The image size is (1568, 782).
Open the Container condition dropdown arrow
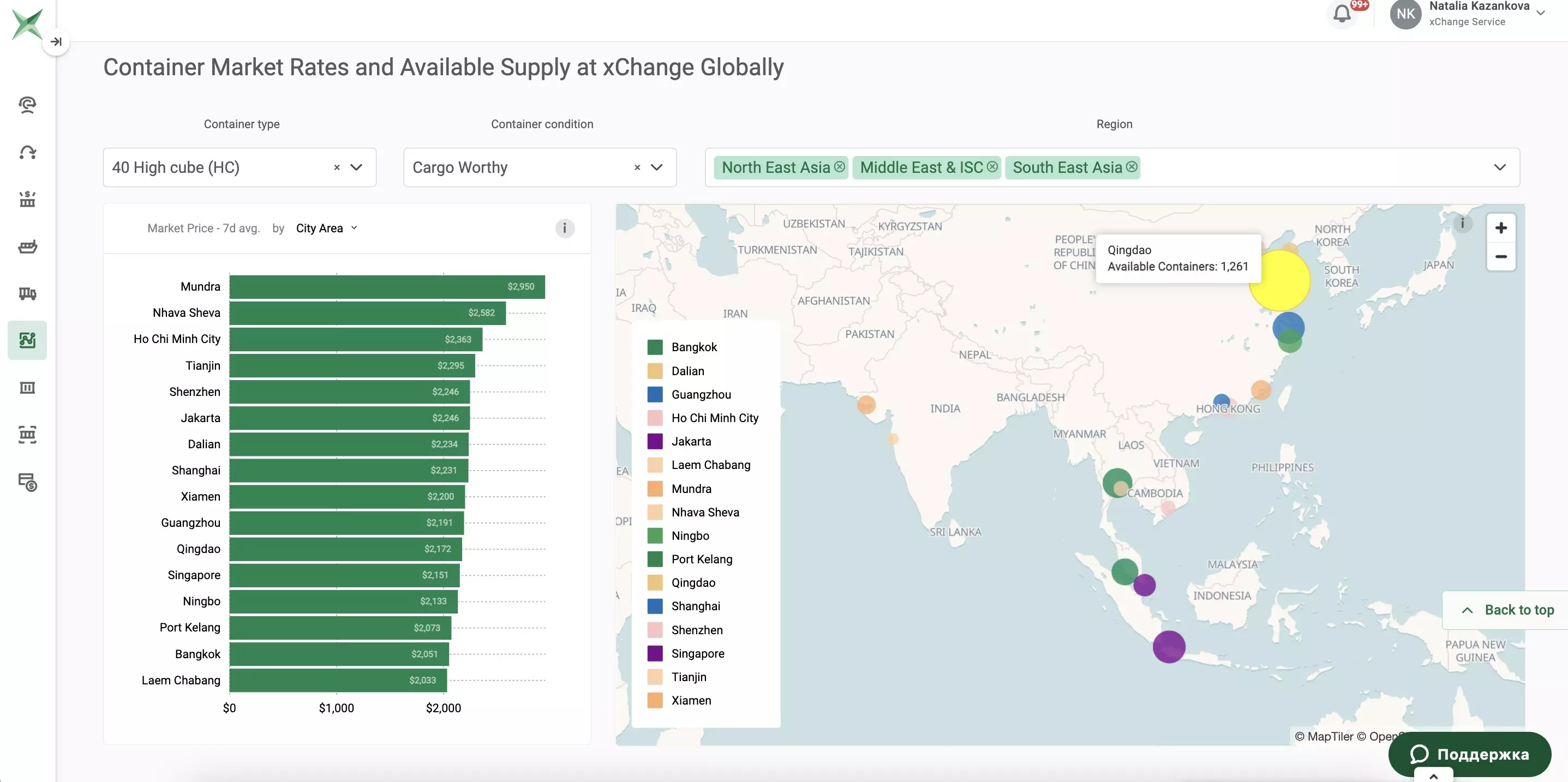(657, 167)
